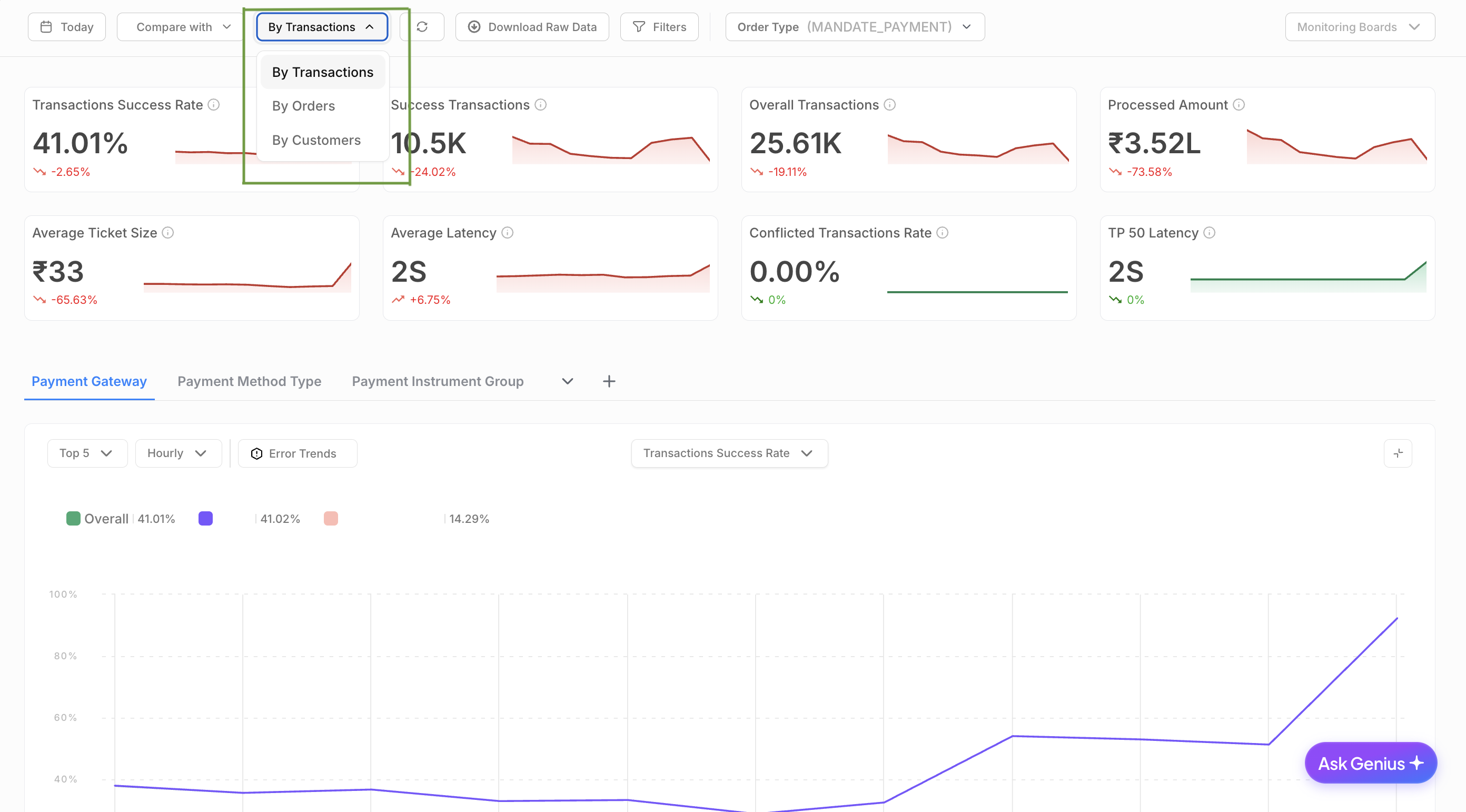This screenshot has height=812, width=1466.
Task: Toggle the purple 41.02% legend series
Action: click(x=205, y=518)
